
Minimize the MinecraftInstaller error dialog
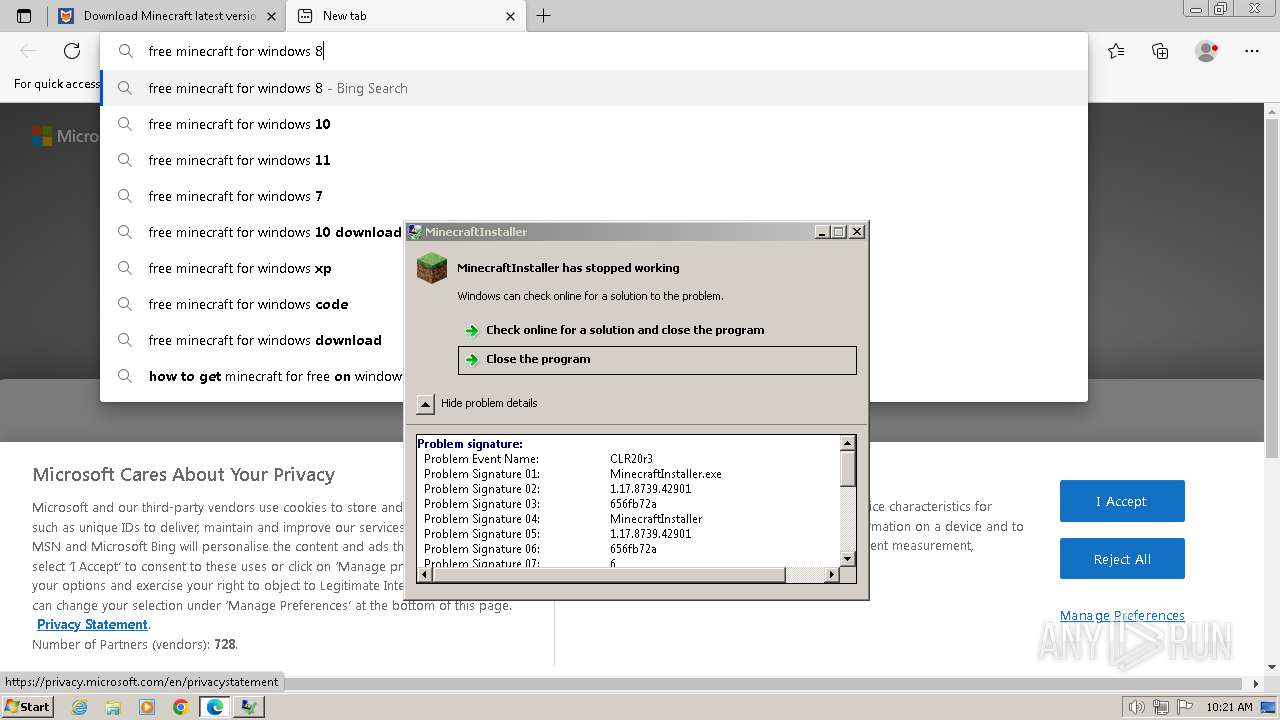[x=822, y=232]
